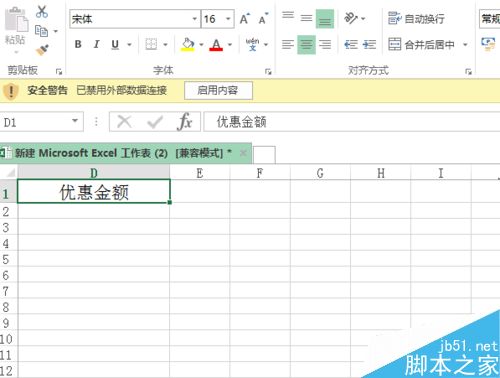The width and height of the screenshot is (500, 378).
Task: Click the text Orientation icon
Action: (351, 18)
